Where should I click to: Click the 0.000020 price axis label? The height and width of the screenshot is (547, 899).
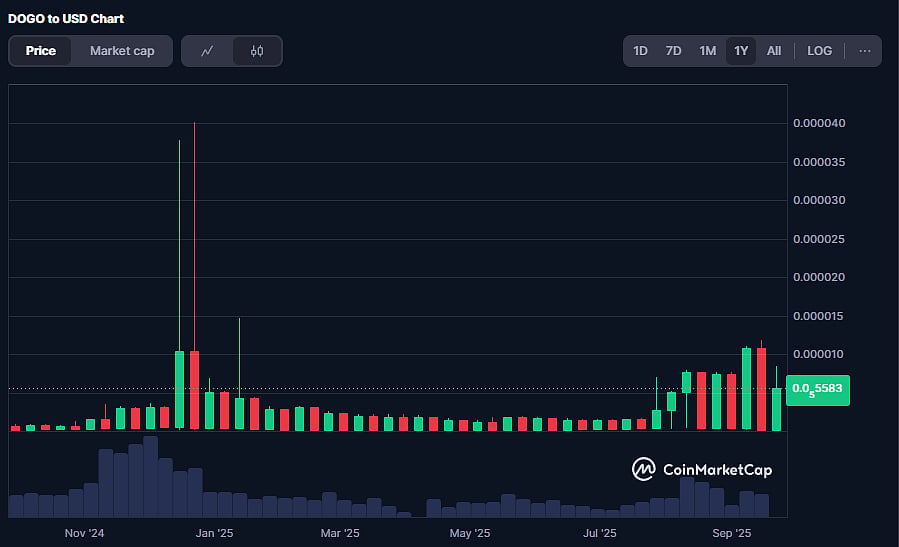(819, 277)
